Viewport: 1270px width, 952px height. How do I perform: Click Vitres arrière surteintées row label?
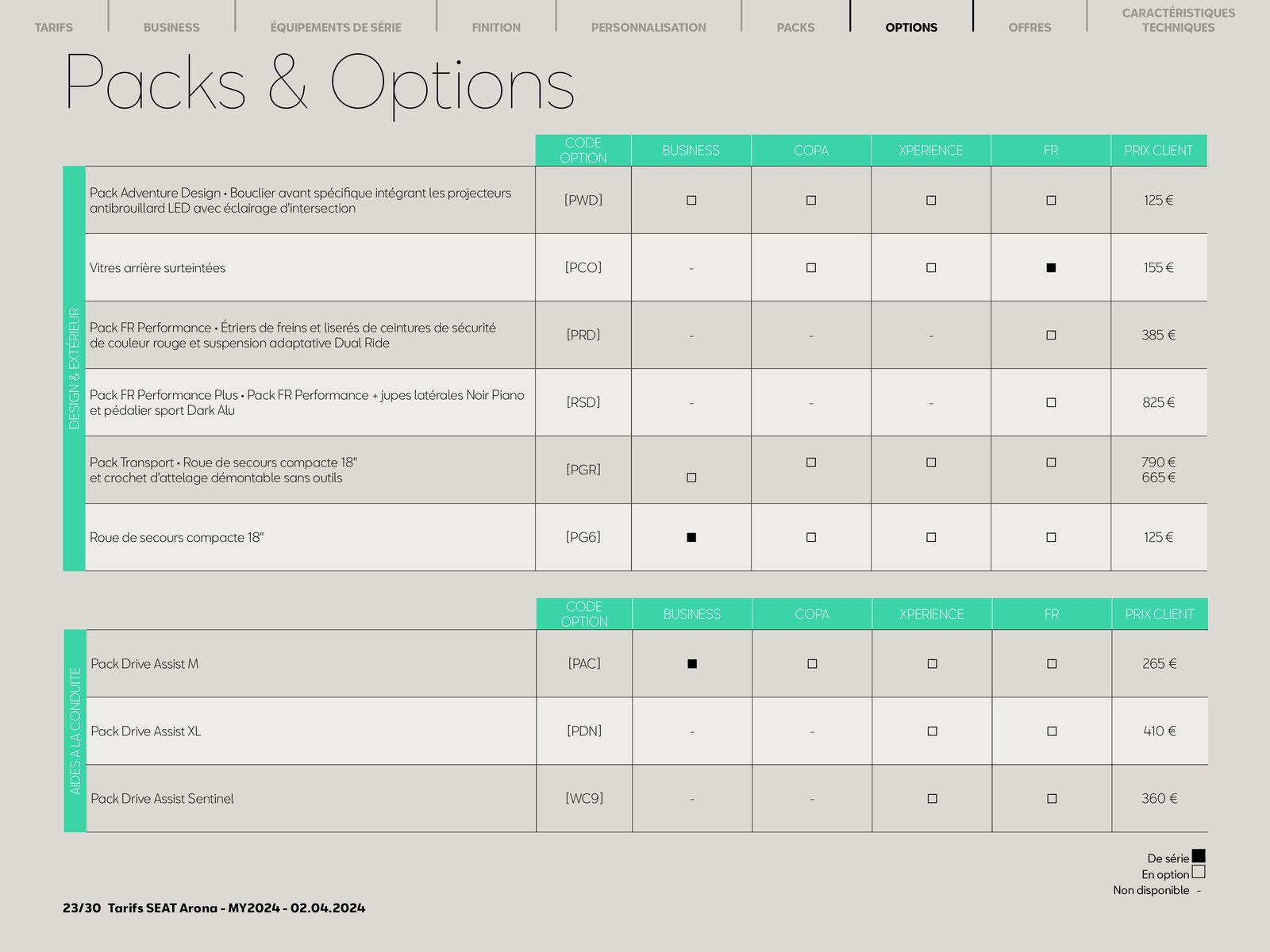[x=157, y=268]
